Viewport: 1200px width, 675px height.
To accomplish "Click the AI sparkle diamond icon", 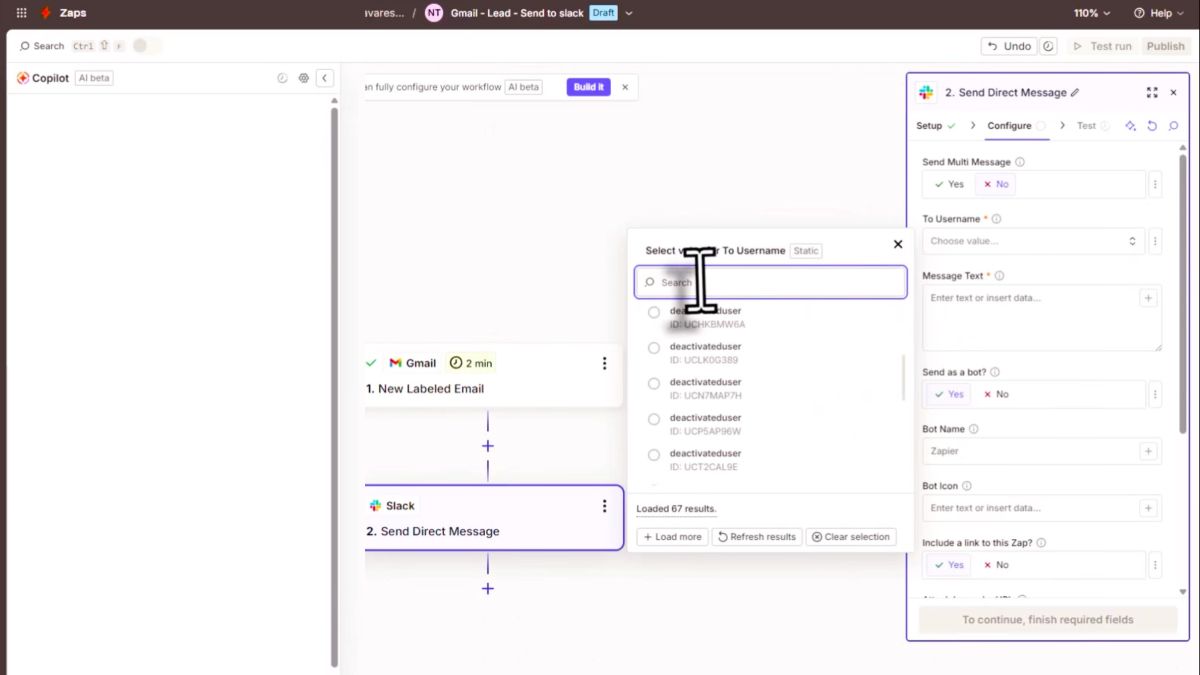I will (x=1130, y=126).
